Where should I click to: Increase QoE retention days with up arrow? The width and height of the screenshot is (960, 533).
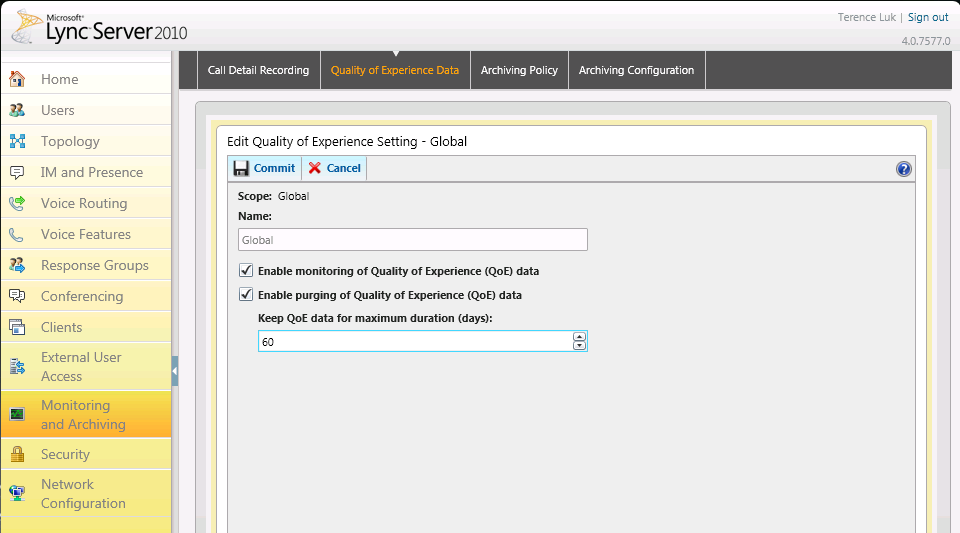[579, 336]
